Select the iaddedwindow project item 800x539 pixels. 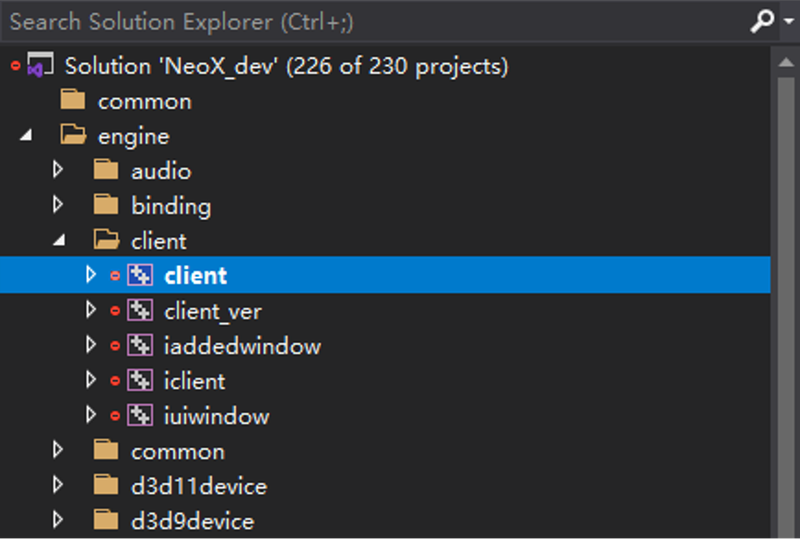pos(242,346)
